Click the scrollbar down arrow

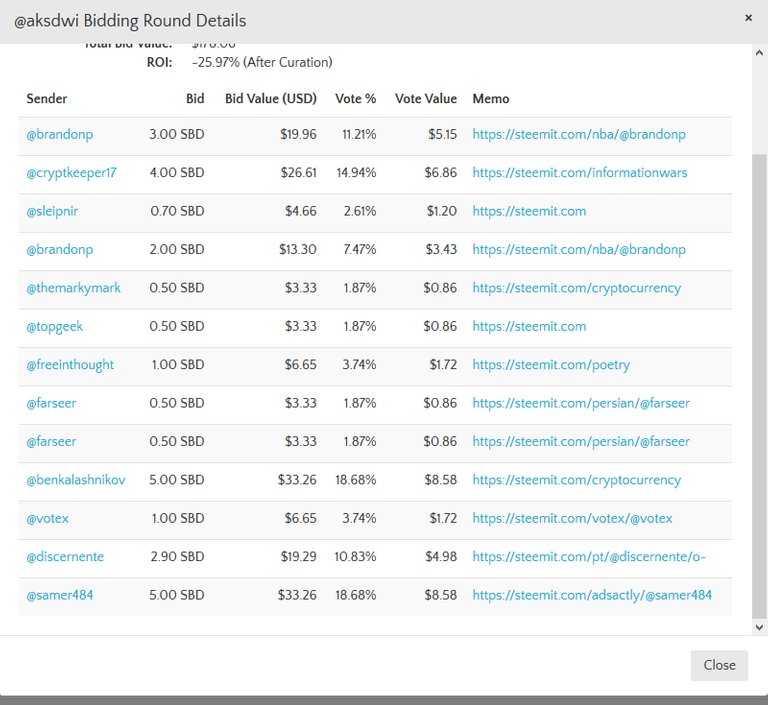click(x=759, y=627)
